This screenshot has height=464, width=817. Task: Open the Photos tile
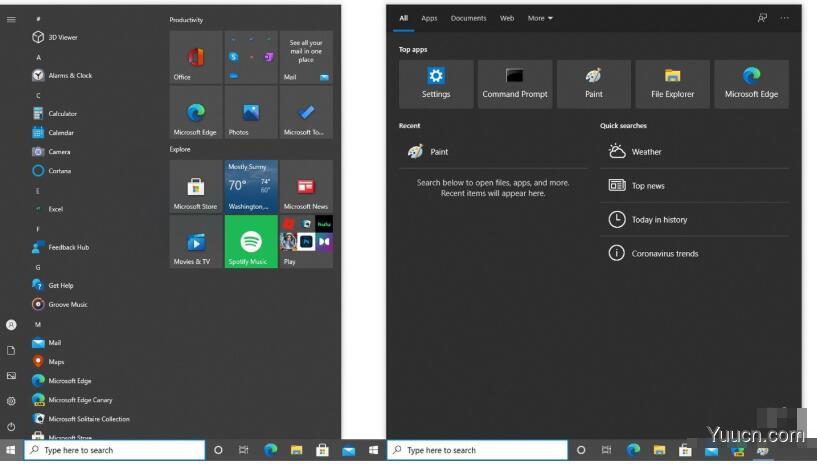point(251,112)
